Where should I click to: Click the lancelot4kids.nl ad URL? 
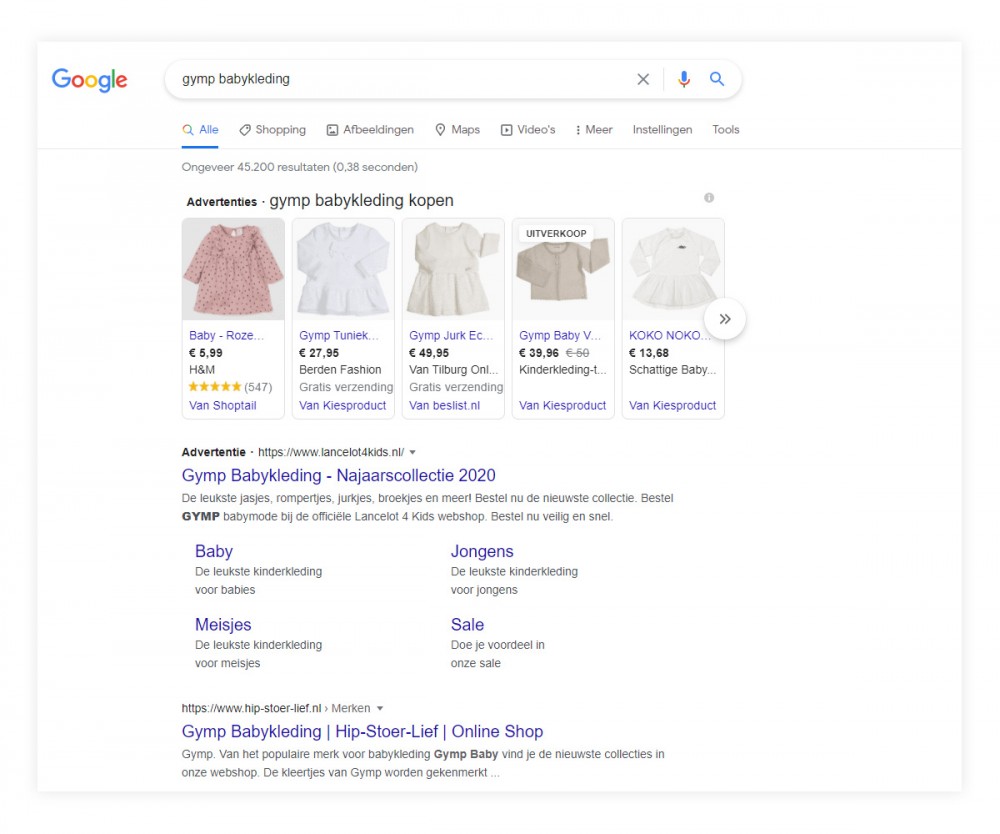point(331,452)
